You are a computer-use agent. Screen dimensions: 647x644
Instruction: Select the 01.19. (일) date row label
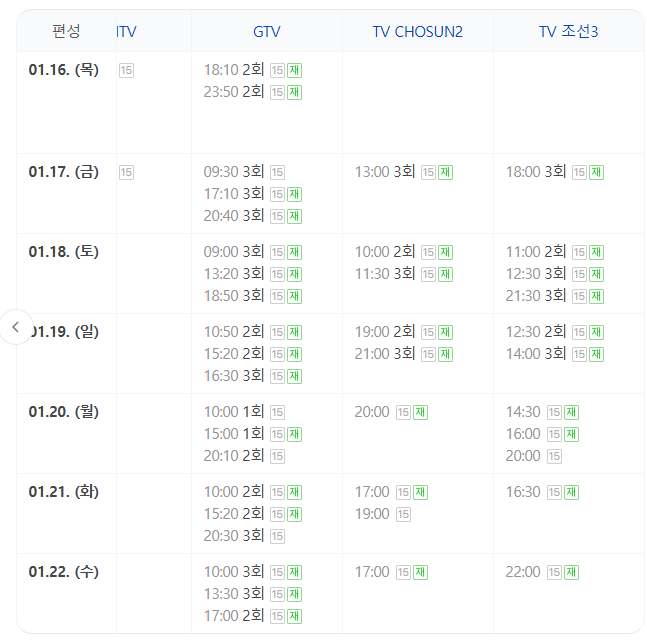click(x=65, y=332)
